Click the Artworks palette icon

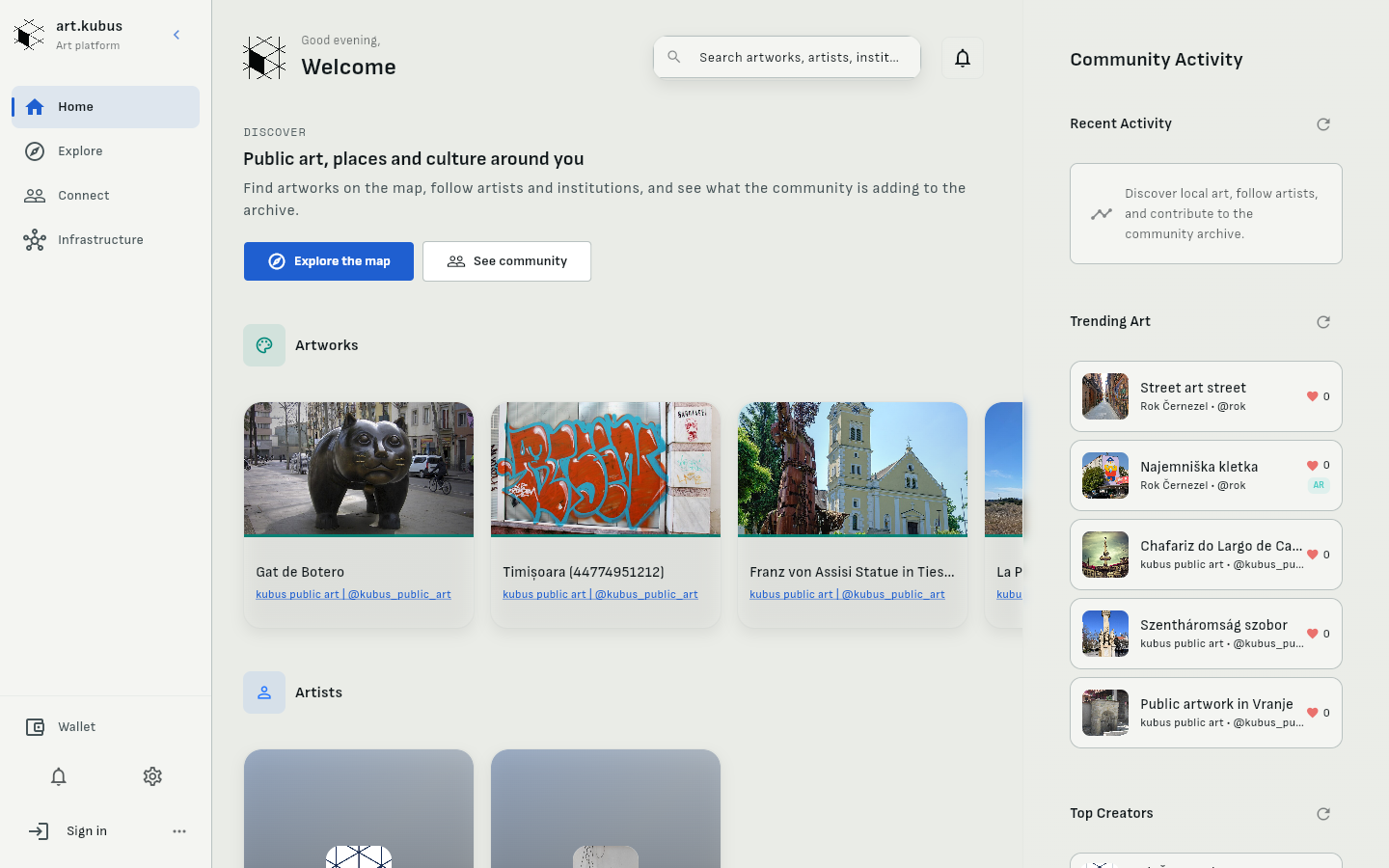click(264, 345)
